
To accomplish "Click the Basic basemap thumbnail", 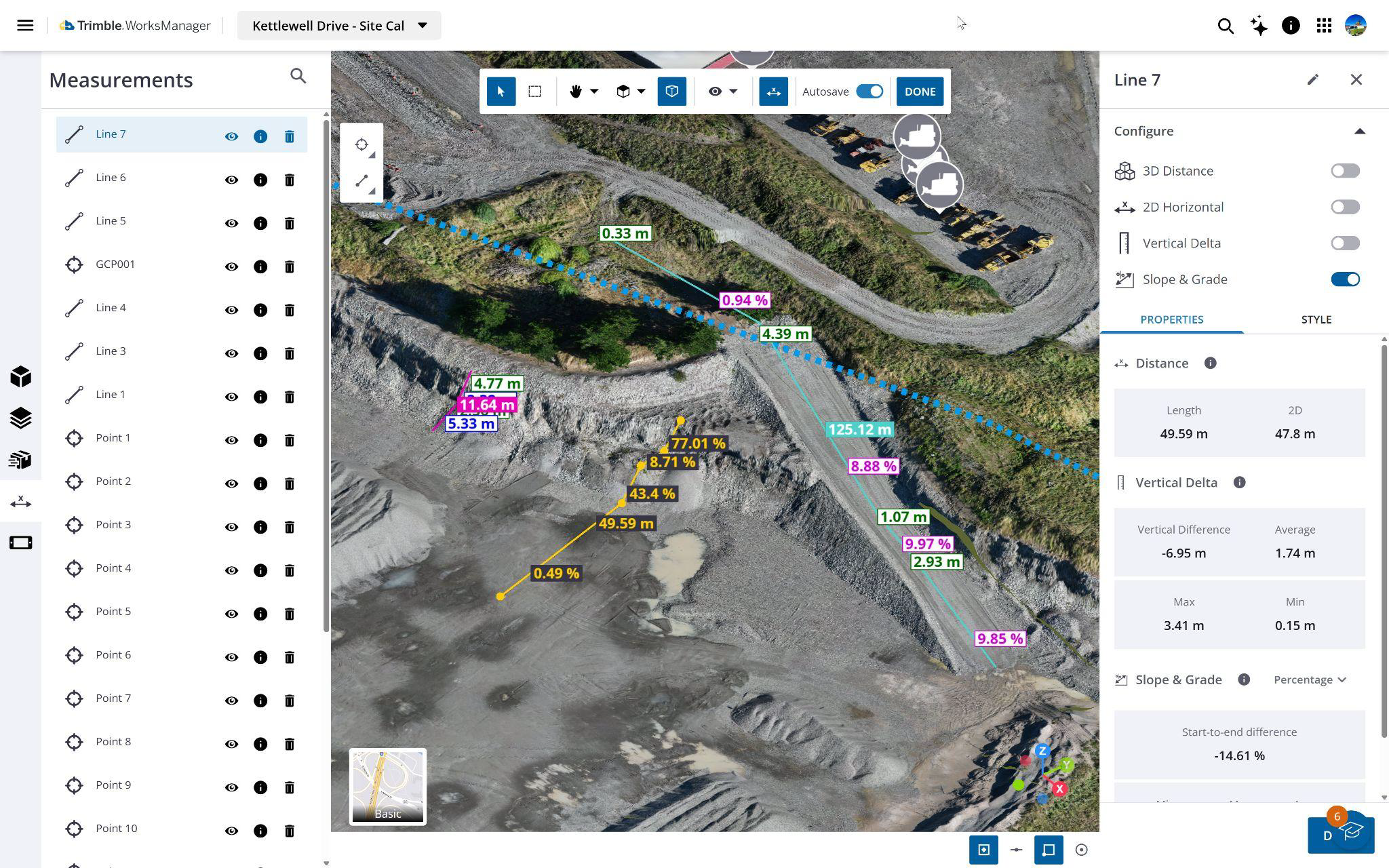I will point(387,787).
